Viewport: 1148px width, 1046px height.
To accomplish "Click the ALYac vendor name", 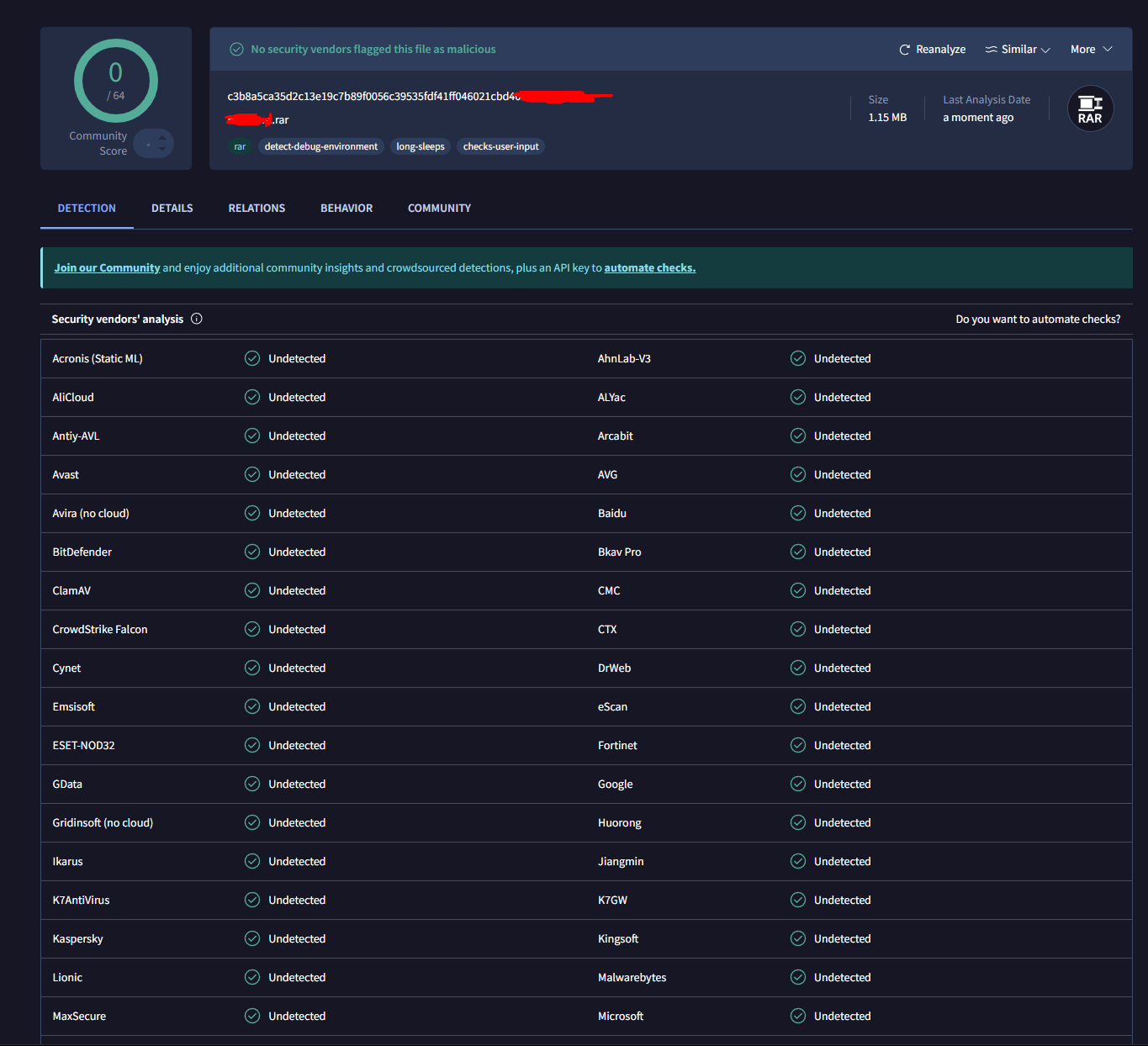I will pos(611,397).
